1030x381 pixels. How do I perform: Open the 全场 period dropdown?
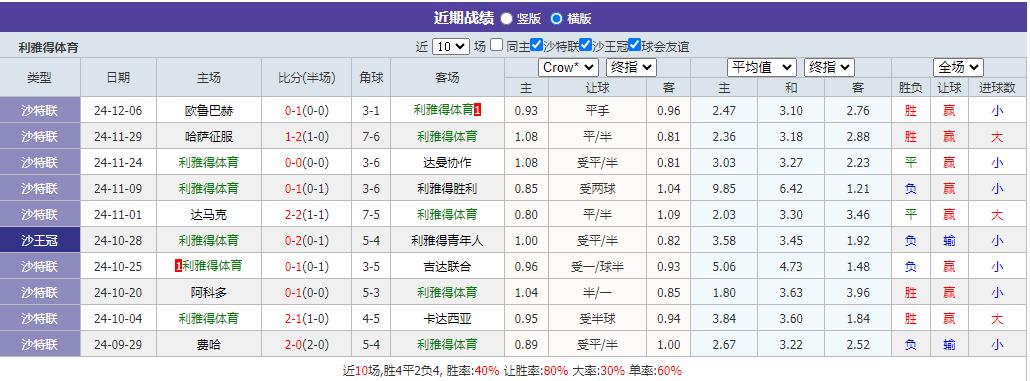(958, 68)
